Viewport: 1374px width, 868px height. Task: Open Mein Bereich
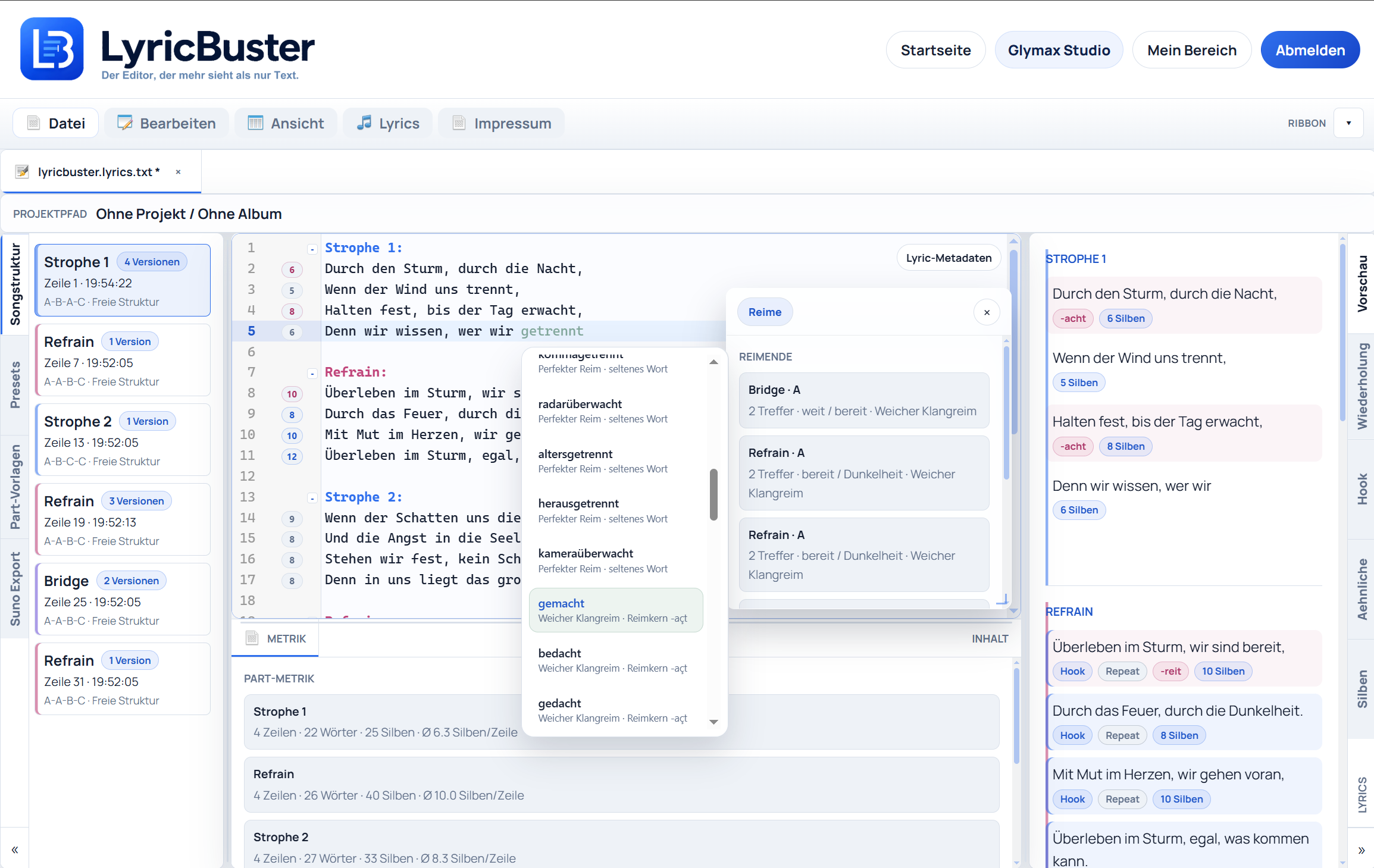1191,50
